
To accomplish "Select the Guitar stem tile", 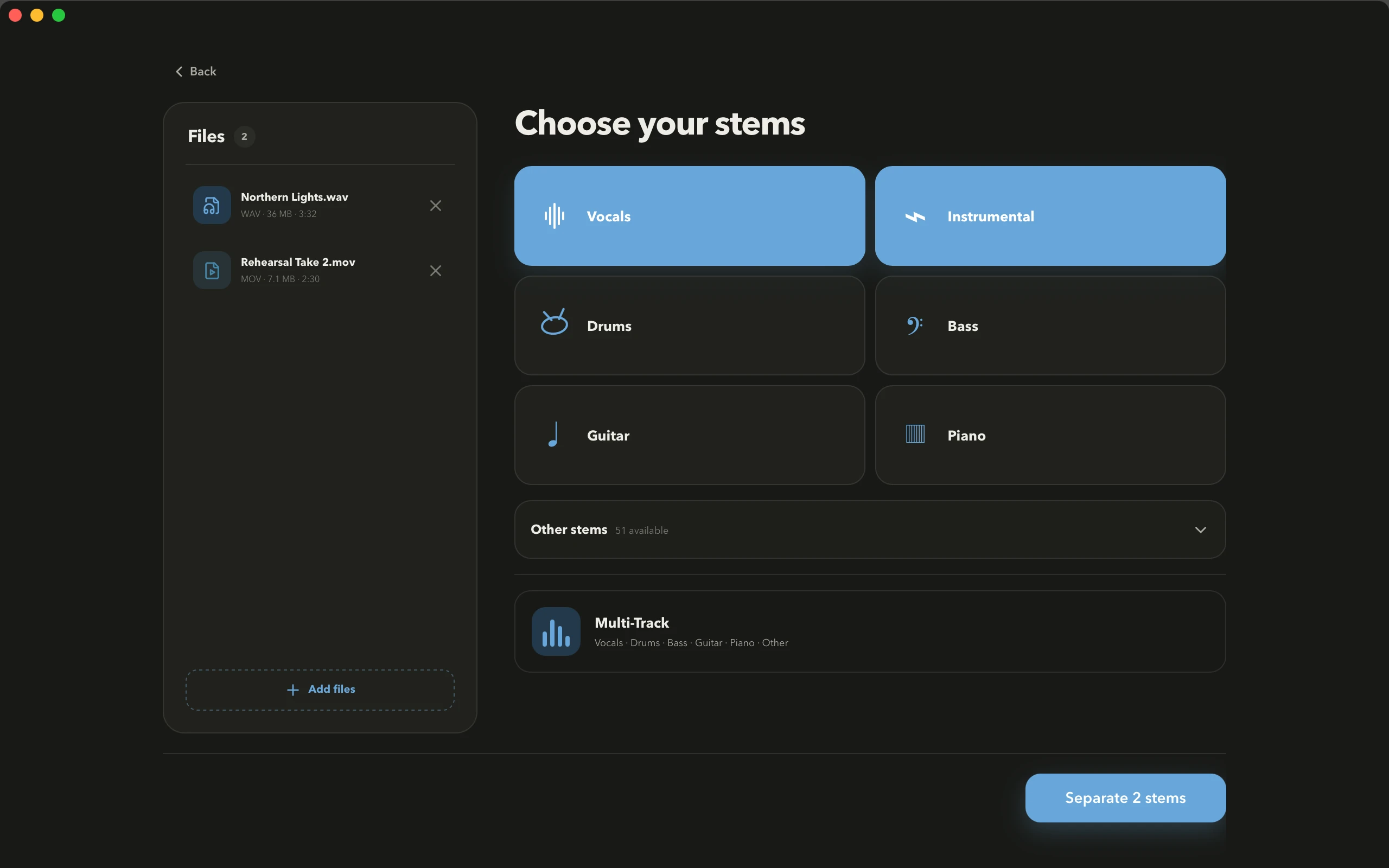I will (689, 435).
